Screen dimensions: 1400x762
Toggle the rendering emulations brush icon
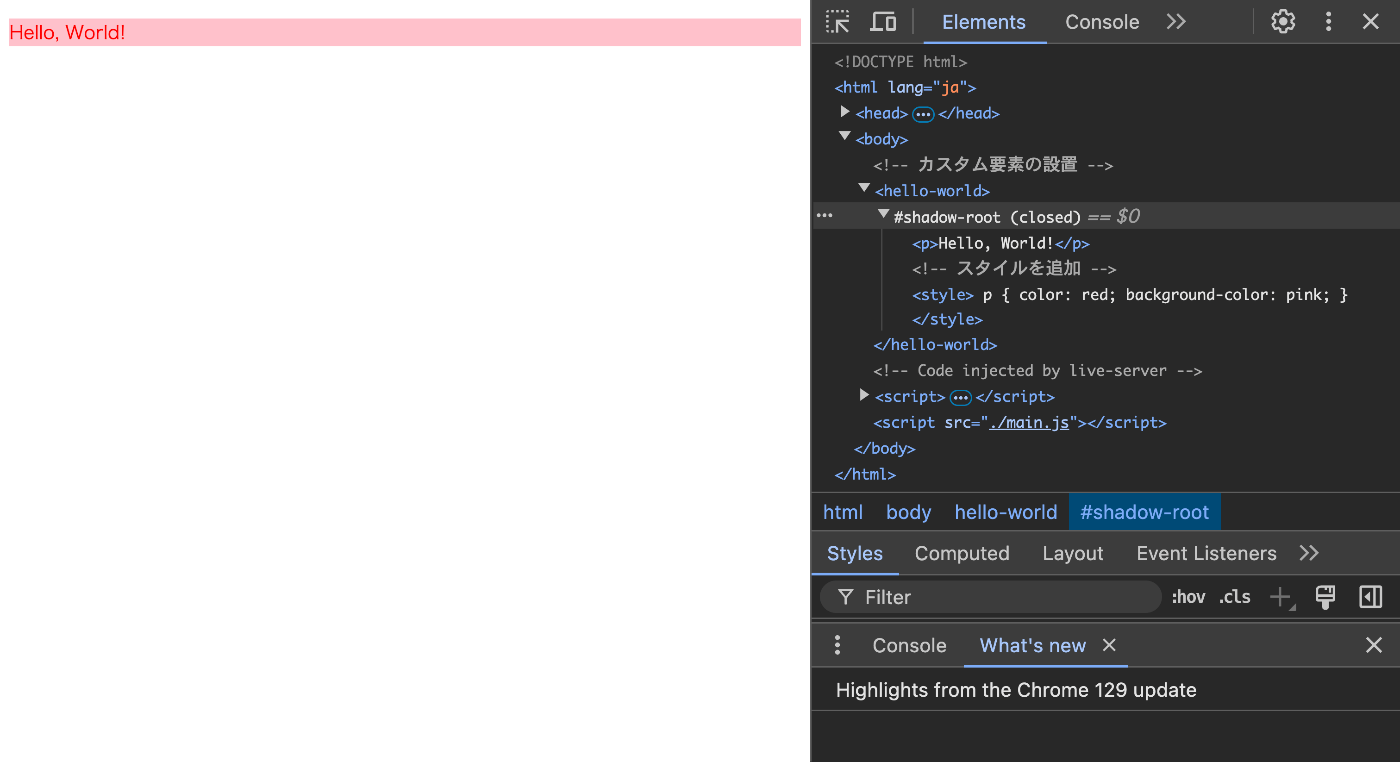click(x=1326, y=597)
